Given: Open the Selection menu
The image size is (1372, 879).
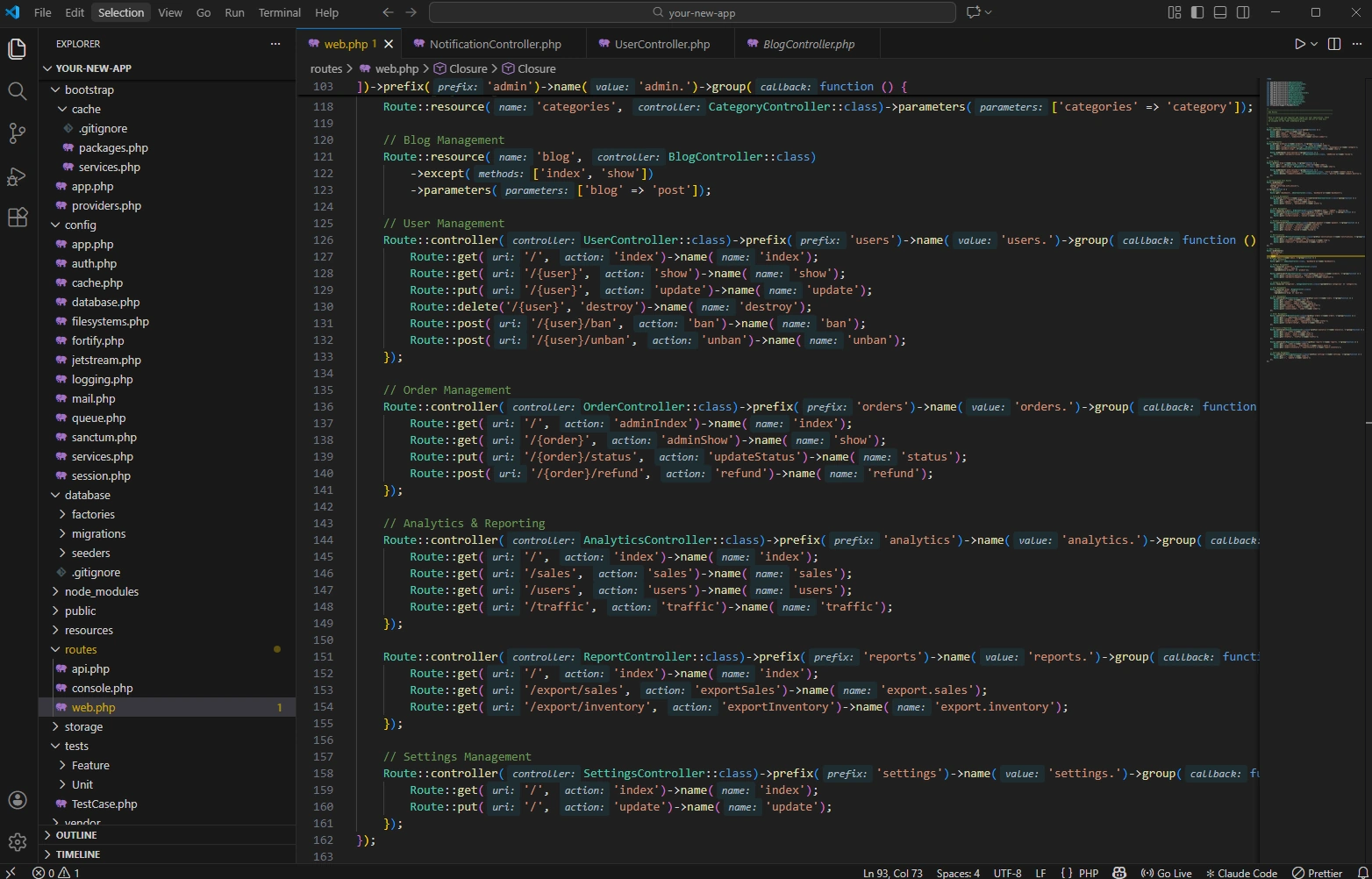Looking at the screenshot, I should 120,12.
